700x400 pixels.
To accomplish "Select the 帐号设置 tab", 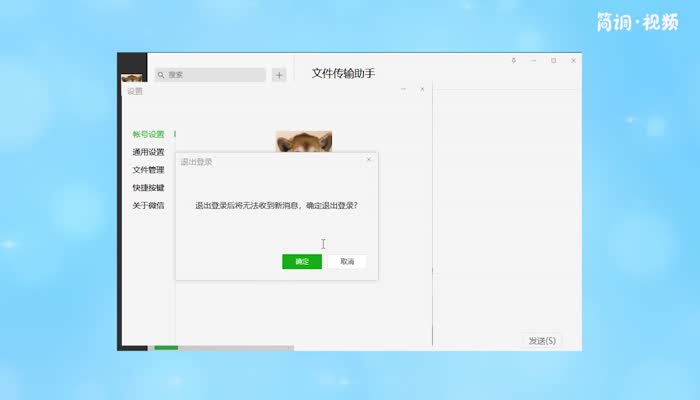I will point(148,134).
